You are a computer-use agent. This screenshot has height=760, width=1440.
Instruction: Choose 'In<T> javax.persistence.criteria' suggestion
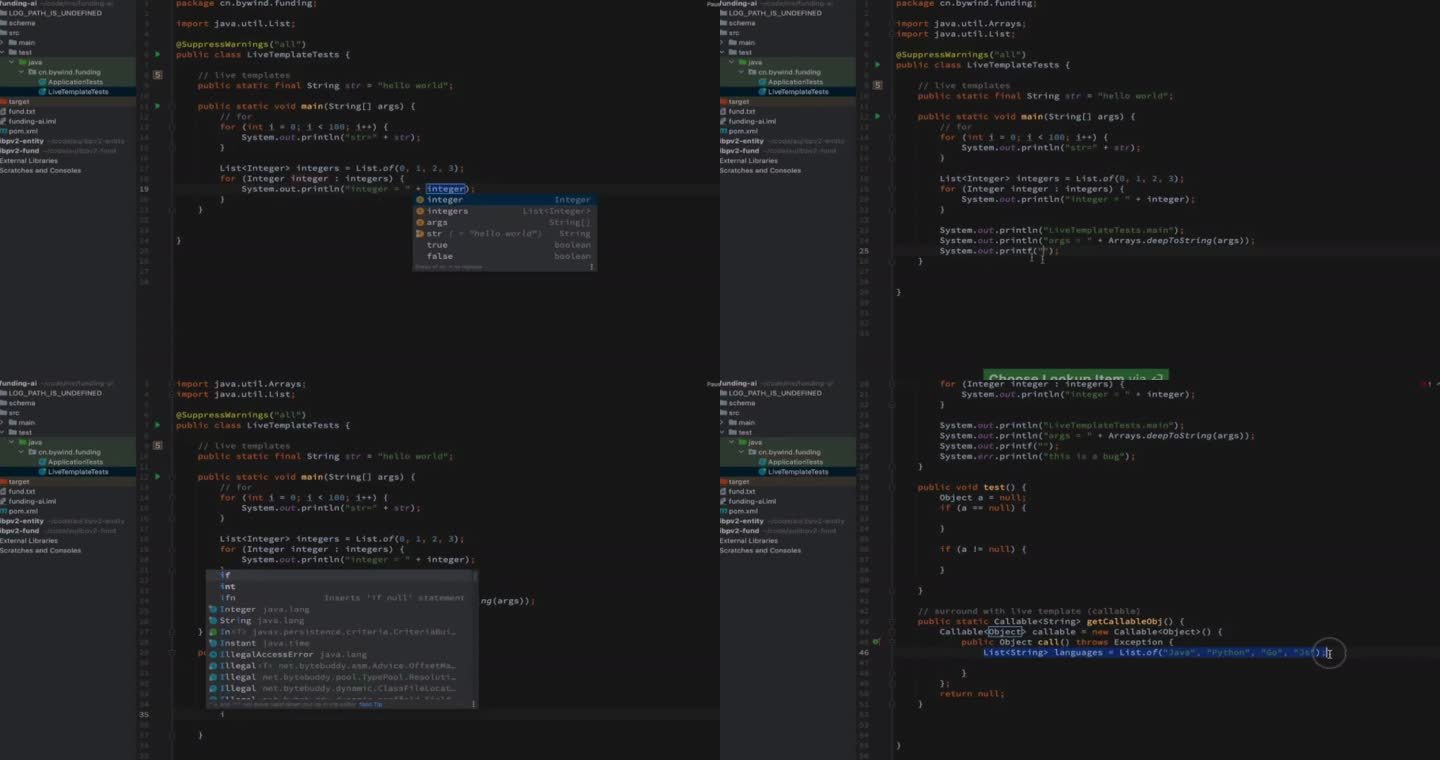pyautogui.click(x=341, y=632)
